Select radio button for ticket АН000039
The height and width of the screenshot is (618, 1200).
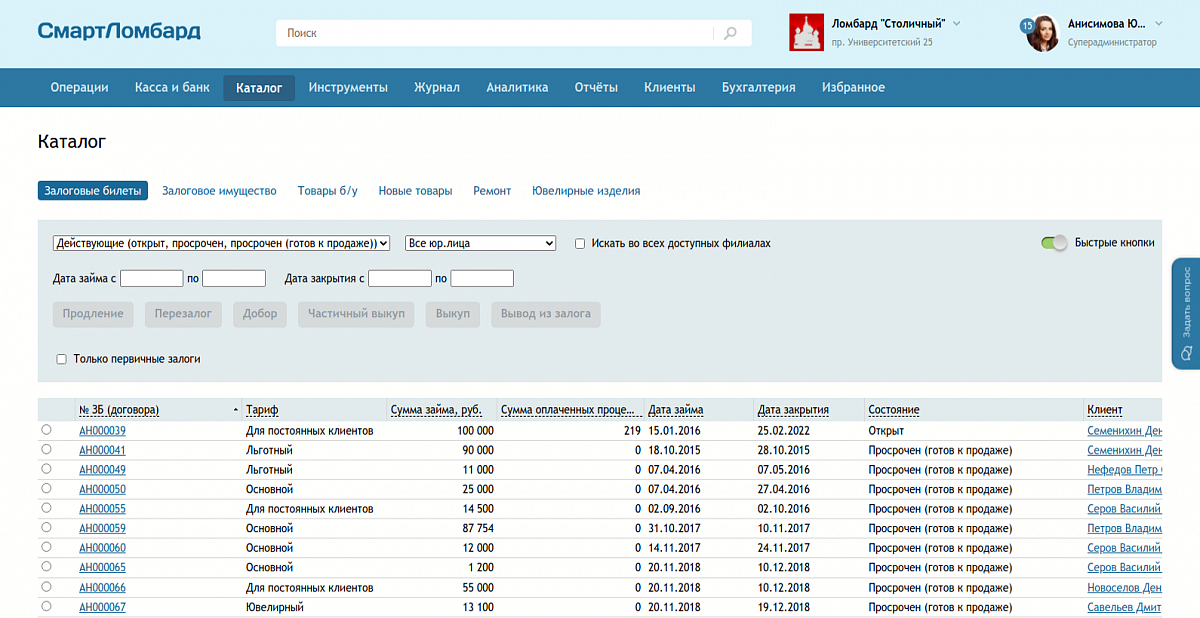[46, 430]
